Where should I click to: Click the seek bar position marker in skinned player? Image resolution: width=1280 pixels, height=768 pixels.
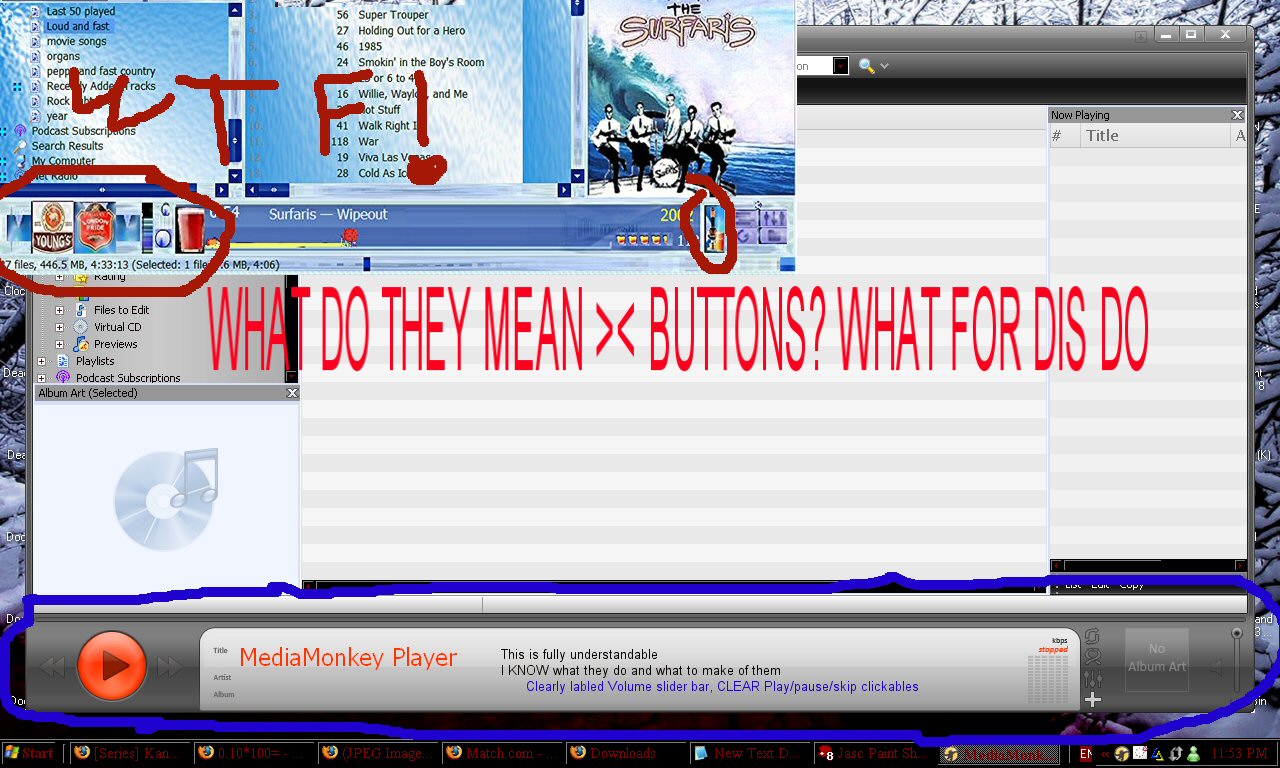pos(350,237)
